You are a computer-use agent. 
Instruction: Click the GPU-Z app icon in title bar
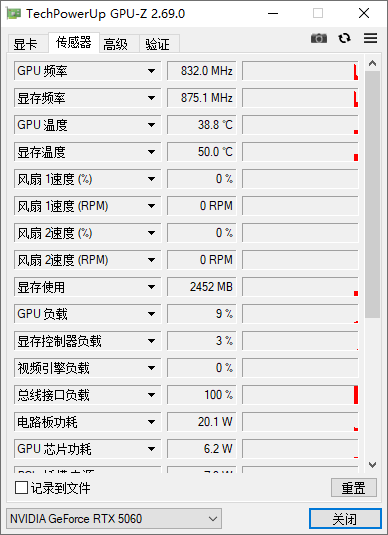14,14
